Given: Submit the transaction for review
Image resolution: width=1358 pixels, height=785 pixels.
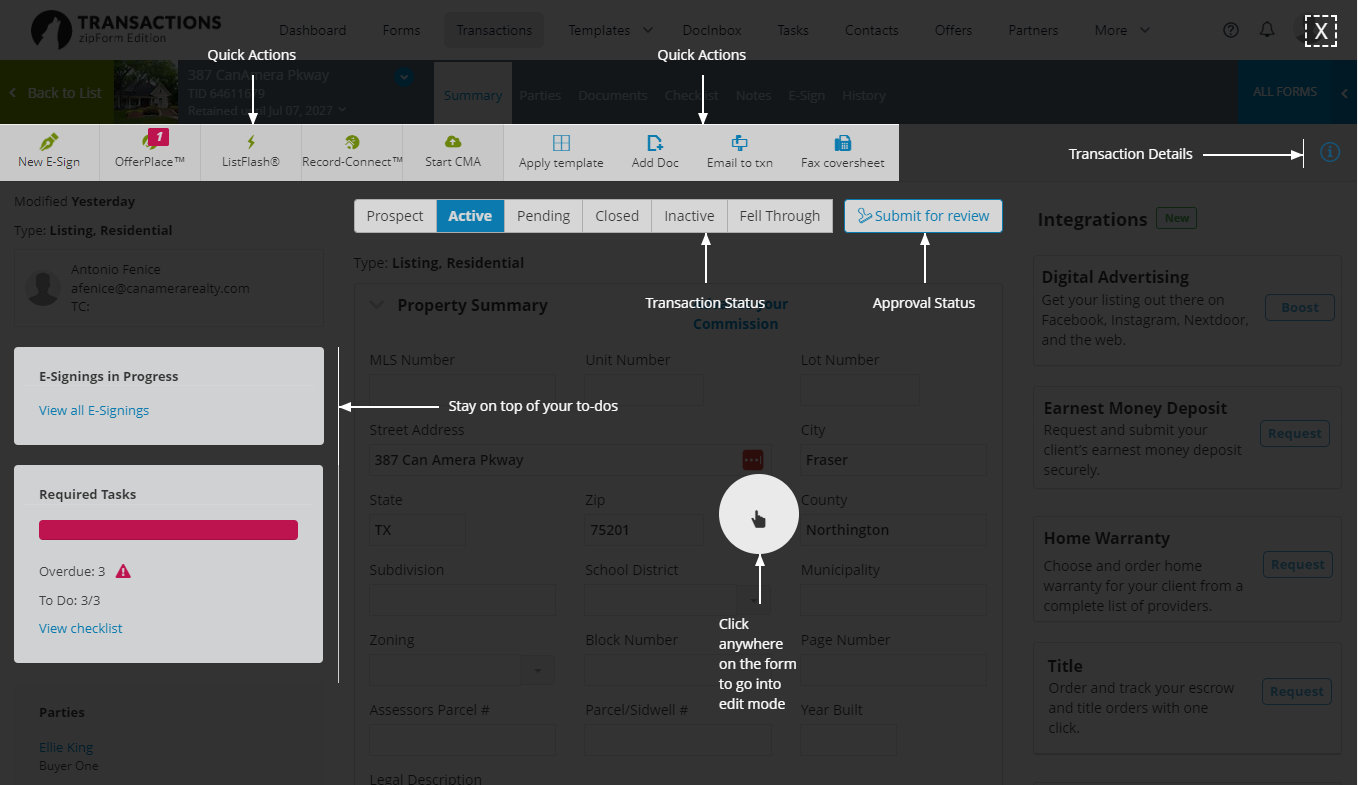Looking at the screenshot, I should 922,215.
